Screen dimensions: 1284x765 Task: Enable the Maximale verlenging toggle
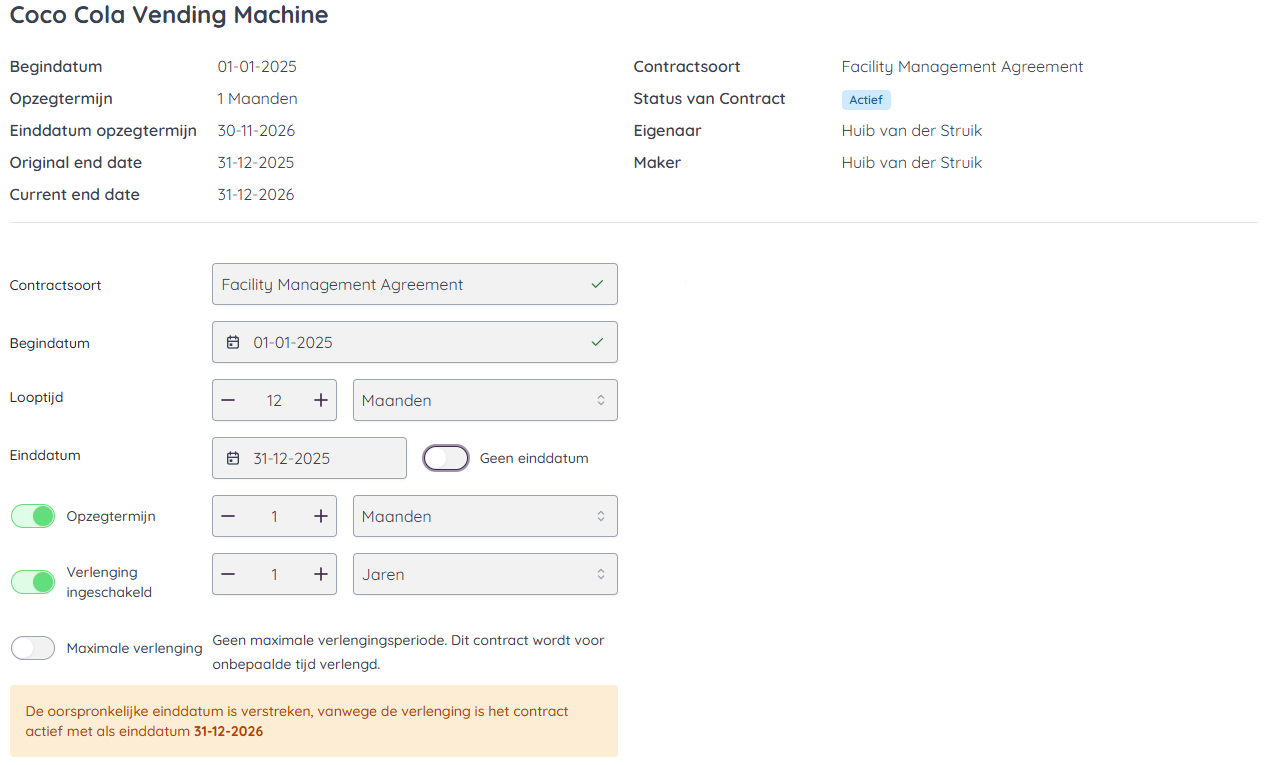point(33,648)
